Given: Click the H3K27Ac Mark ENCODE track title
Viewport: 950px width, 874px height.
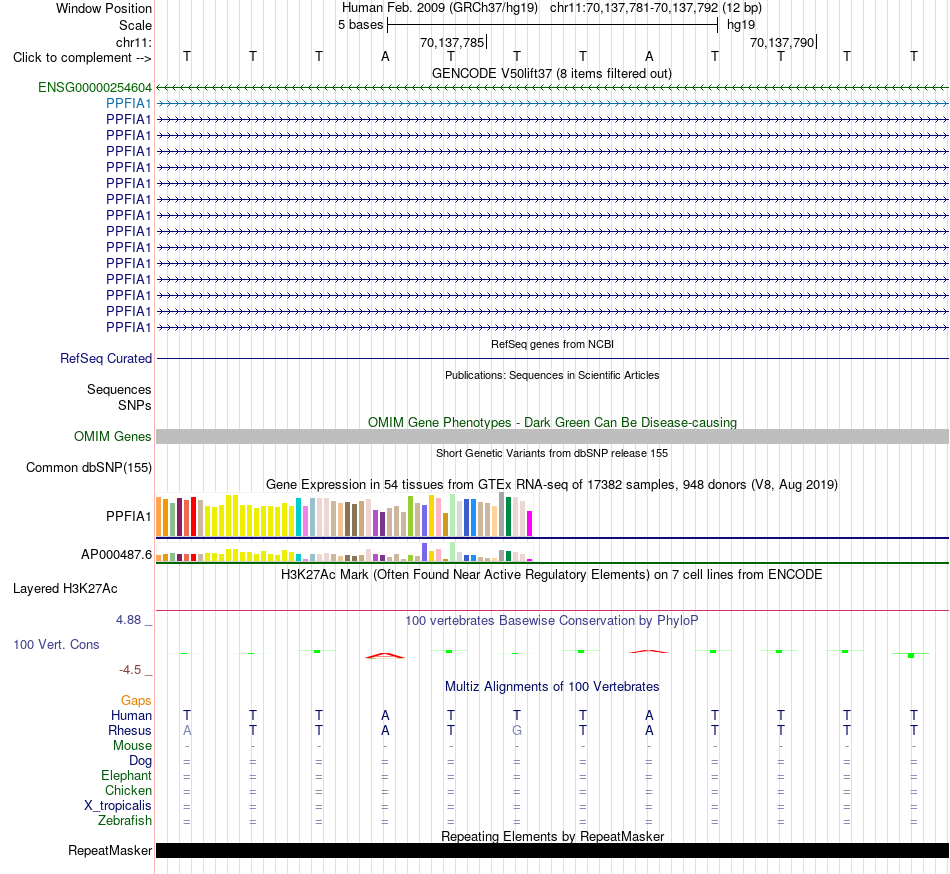Looking at the screenshot, I should (x=552, y=574).
